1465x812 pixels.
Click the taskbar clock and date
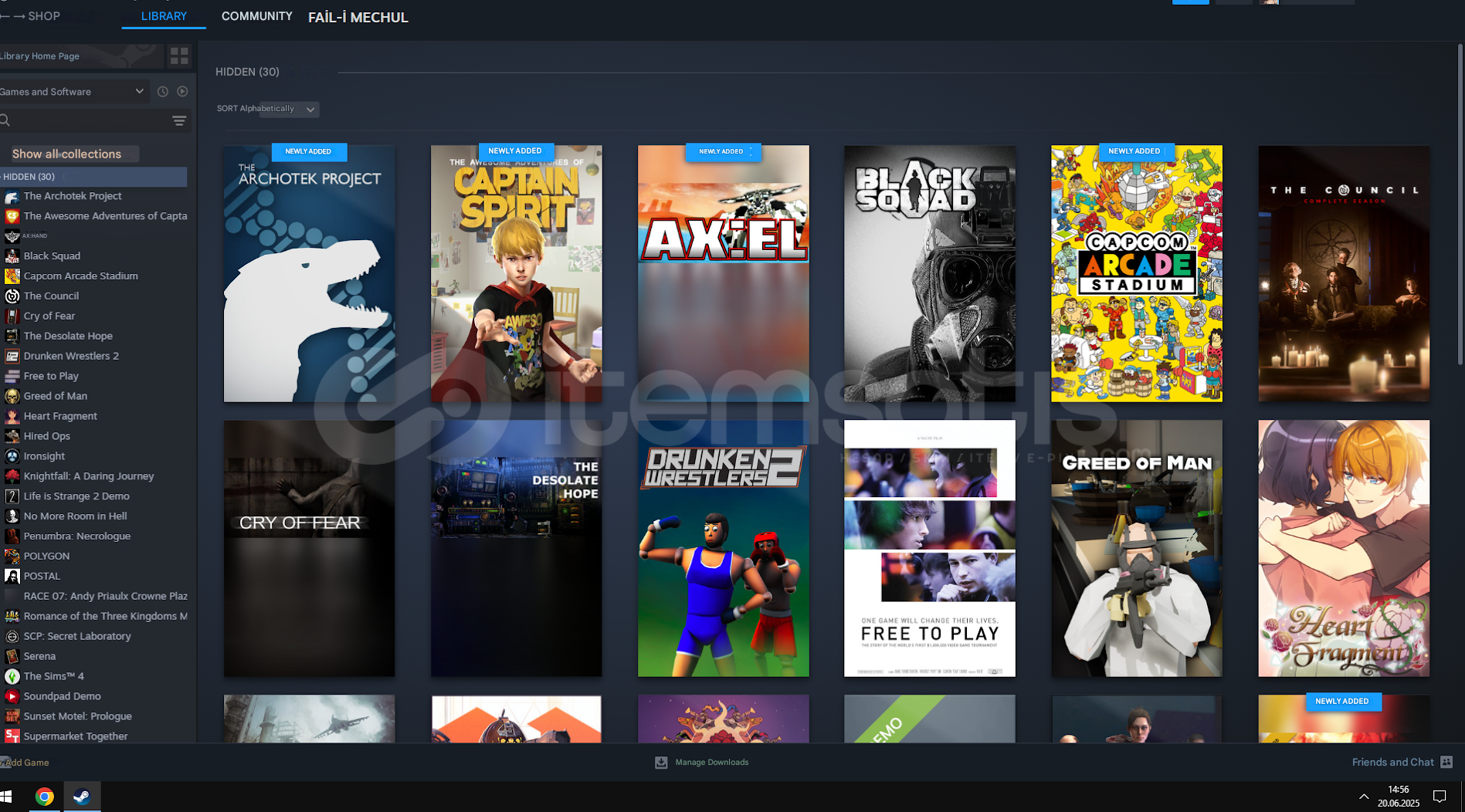click(1398, 797)
